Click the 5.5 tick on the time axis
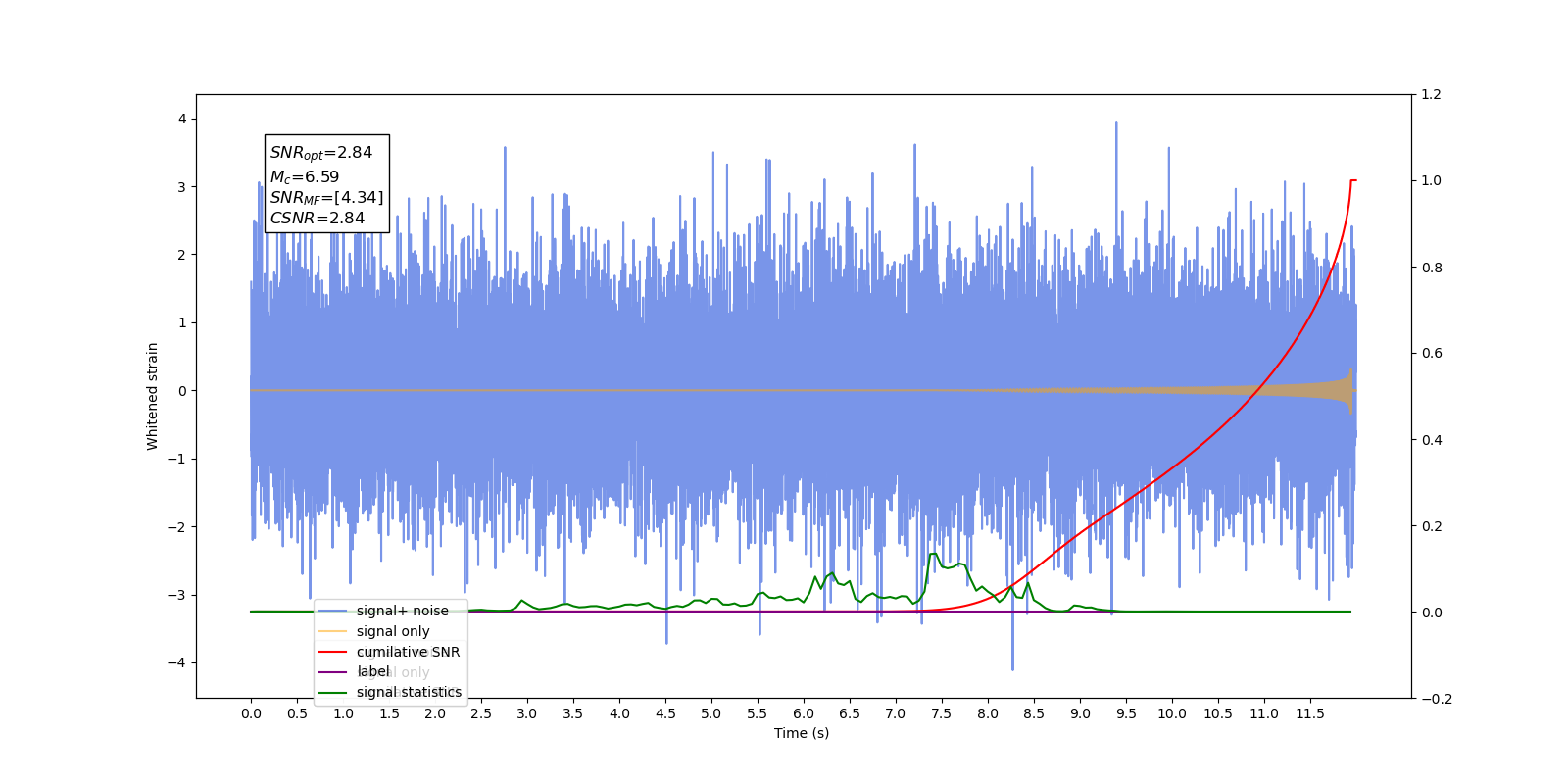Viewport: 1568px width, 784px height. tap(758, 713)
